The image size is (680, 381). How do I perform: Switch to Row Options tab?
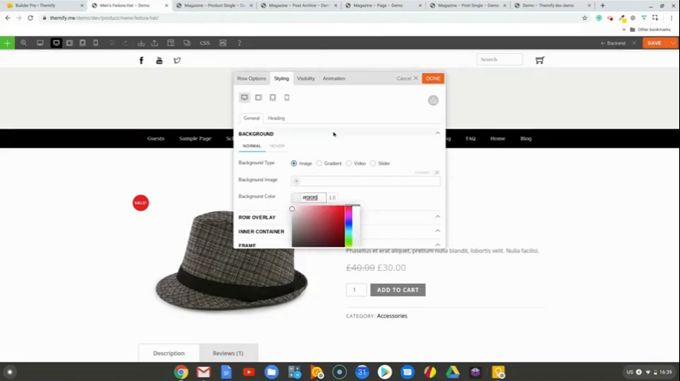pyautogui.click(x=252, y=78)
